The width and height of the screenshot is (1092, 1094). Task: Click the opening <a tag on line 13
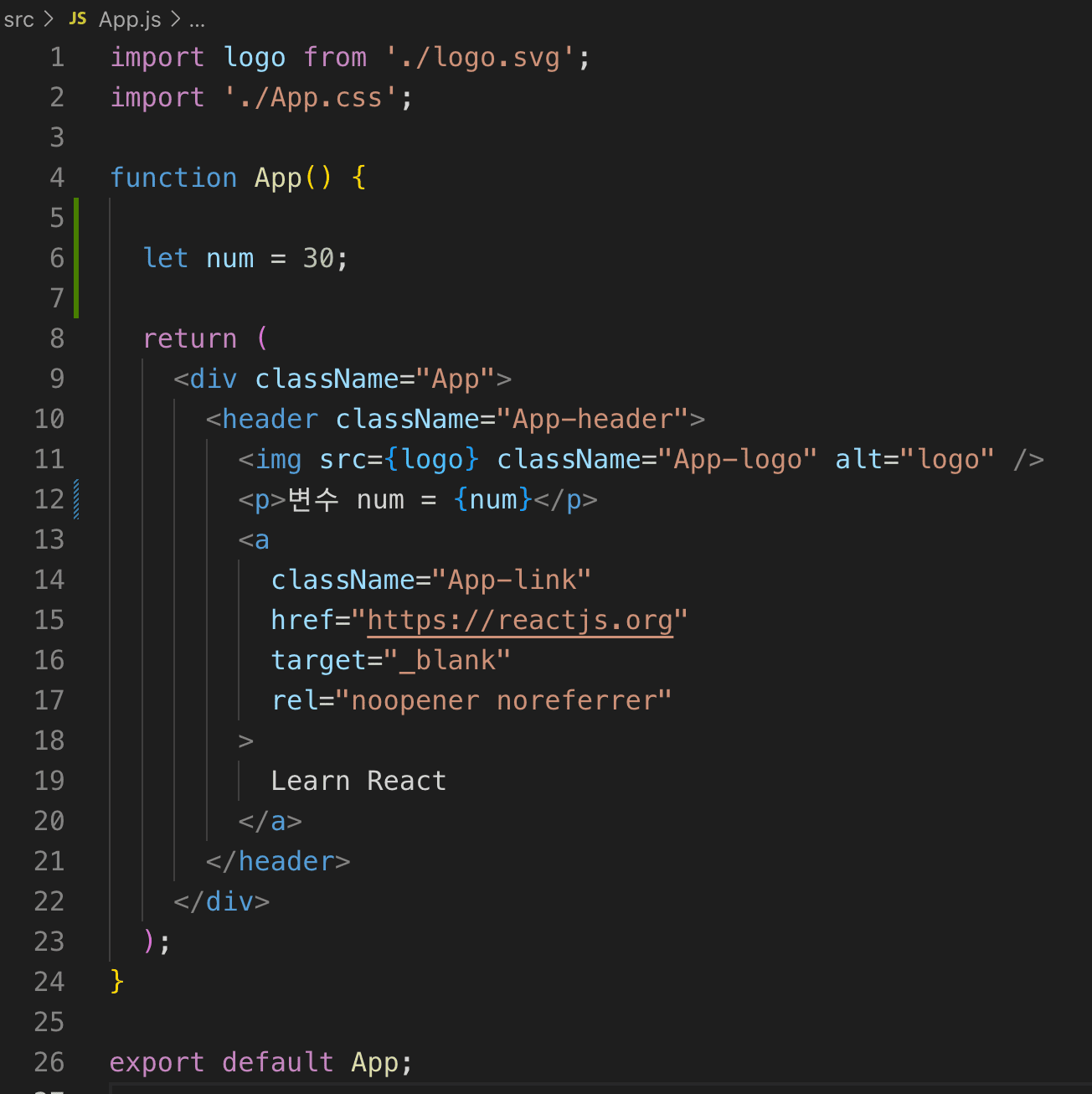point(254,539)
